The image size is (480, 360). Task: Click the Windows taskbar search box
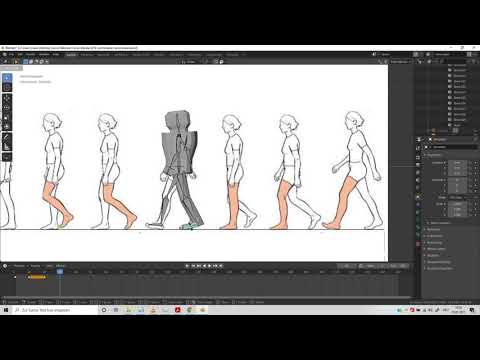pos(55,310)
